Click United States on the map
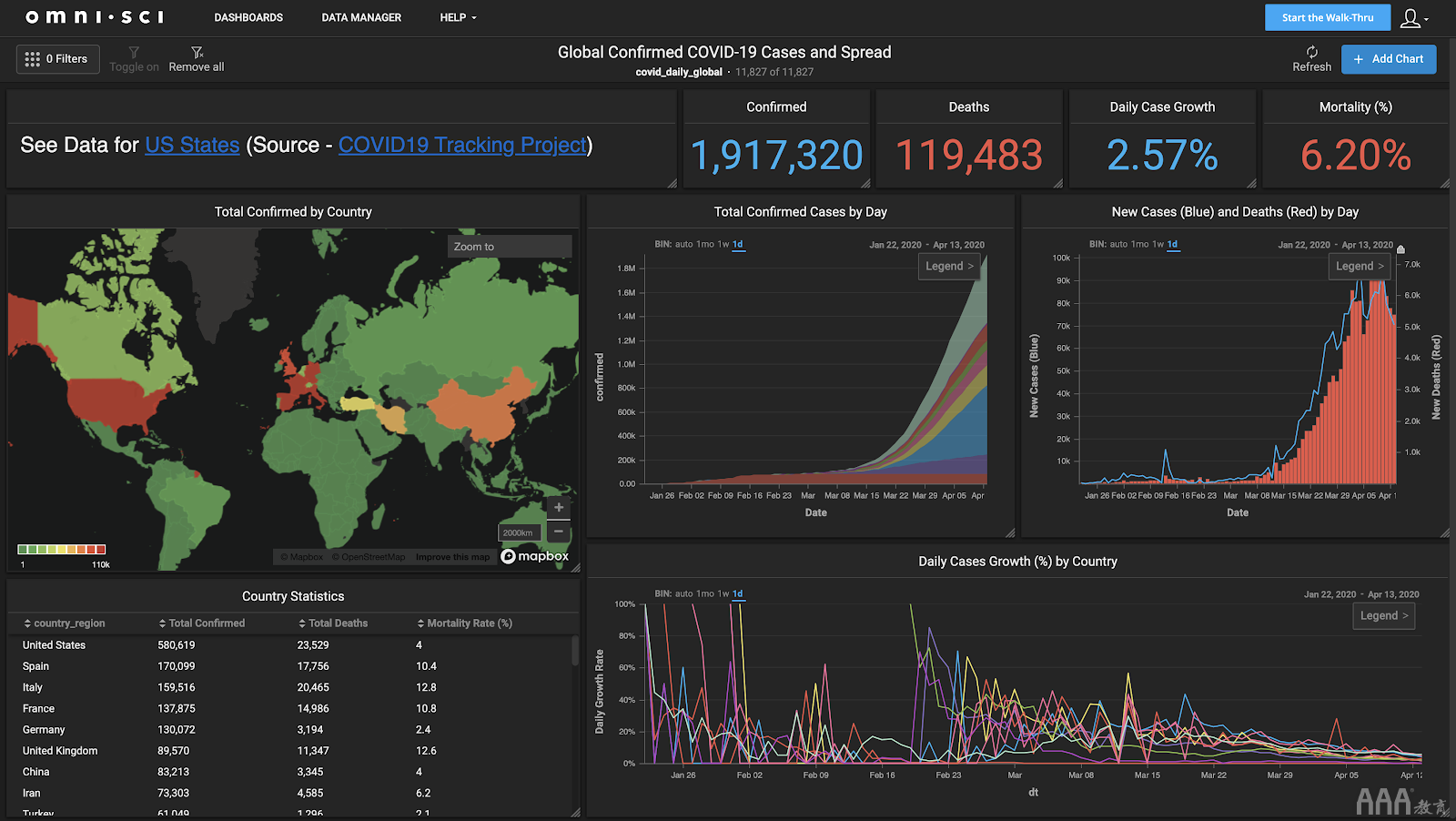Screen dimensions: 1456x821 (114, 400)
